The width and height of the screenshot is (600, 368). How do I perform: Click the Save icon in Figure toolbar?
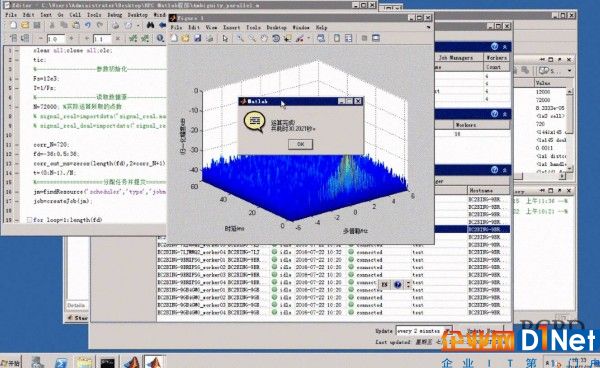pyautogui.click(x=197, y=38)
